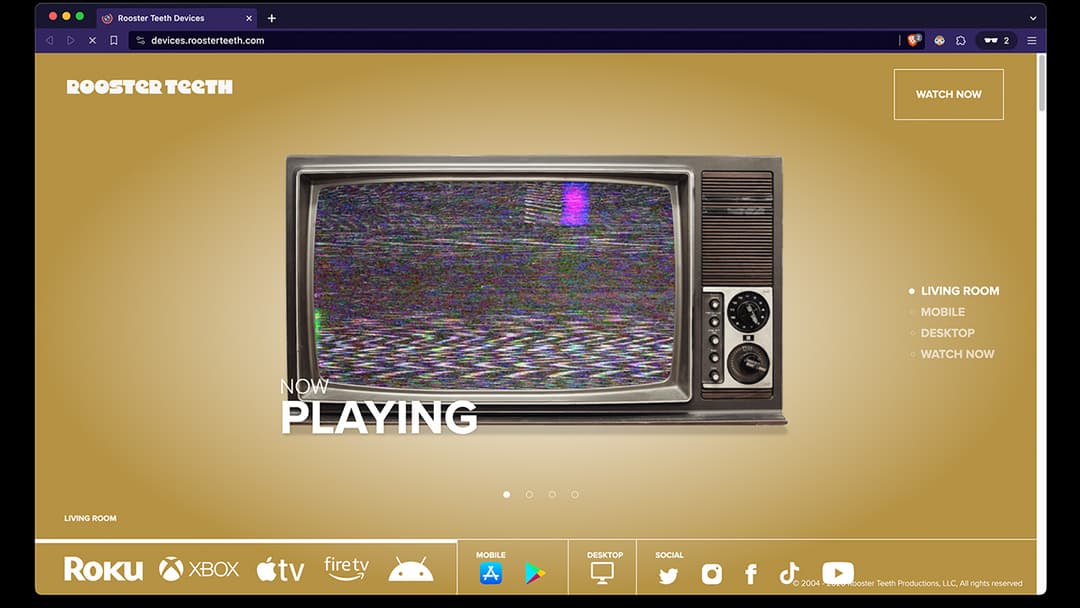
Task: Click the TV's upper tuning dial
Action: [748, 311]
